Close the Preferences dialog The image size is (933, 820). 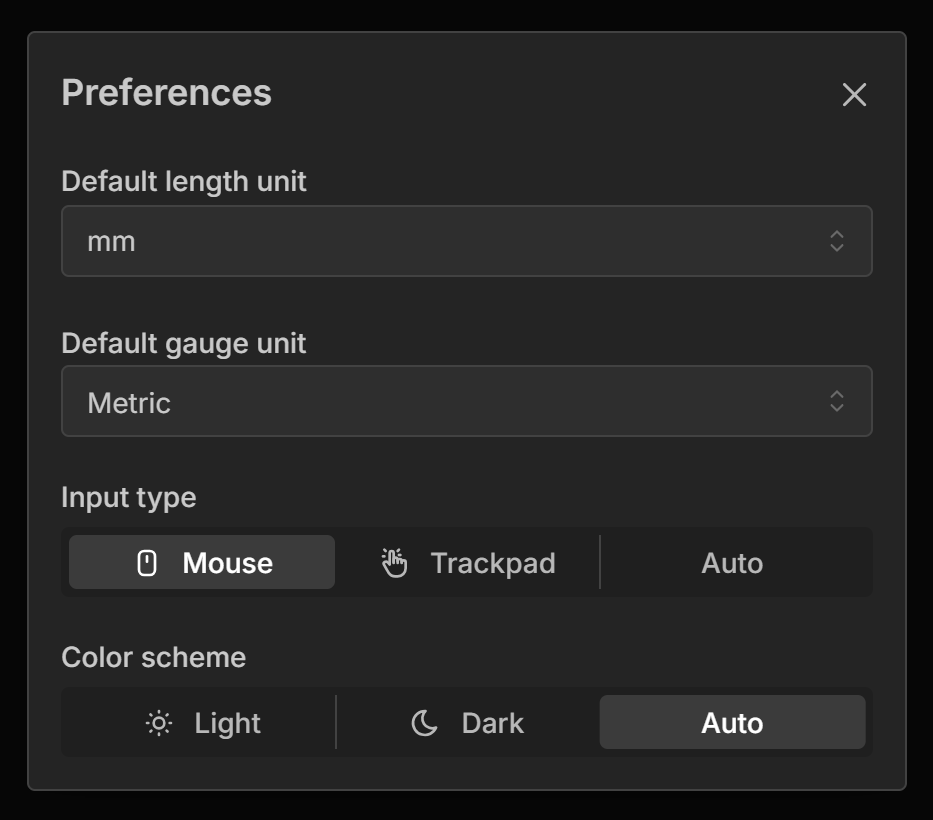point(854,95)
